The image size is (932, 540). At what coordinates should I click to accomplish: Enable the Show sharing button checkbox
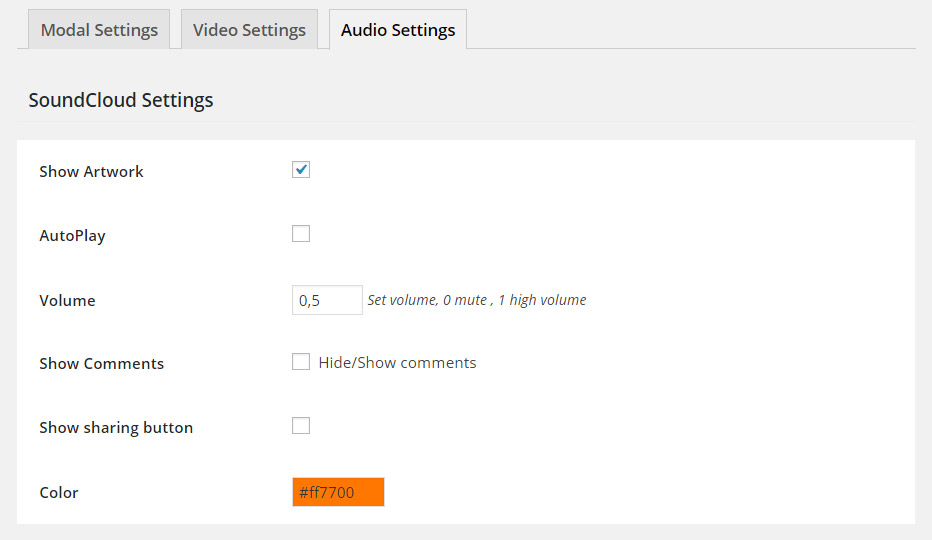(x=301, y=426)
